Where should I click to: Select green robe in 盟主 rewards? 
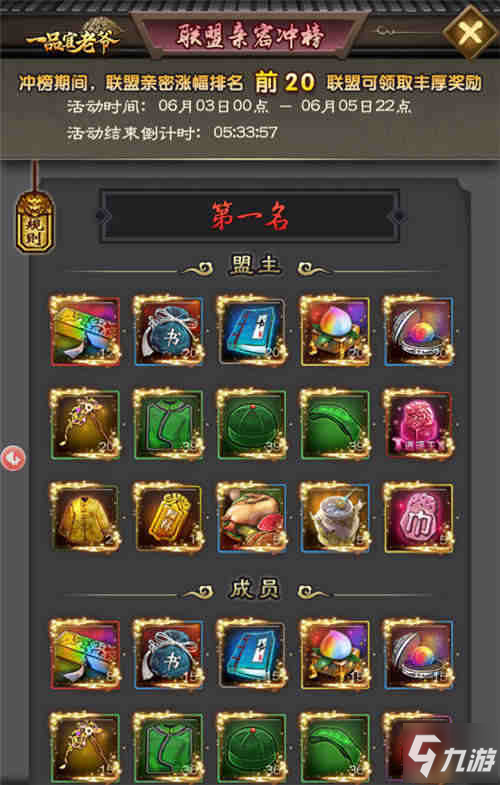[x=169, y=425]
